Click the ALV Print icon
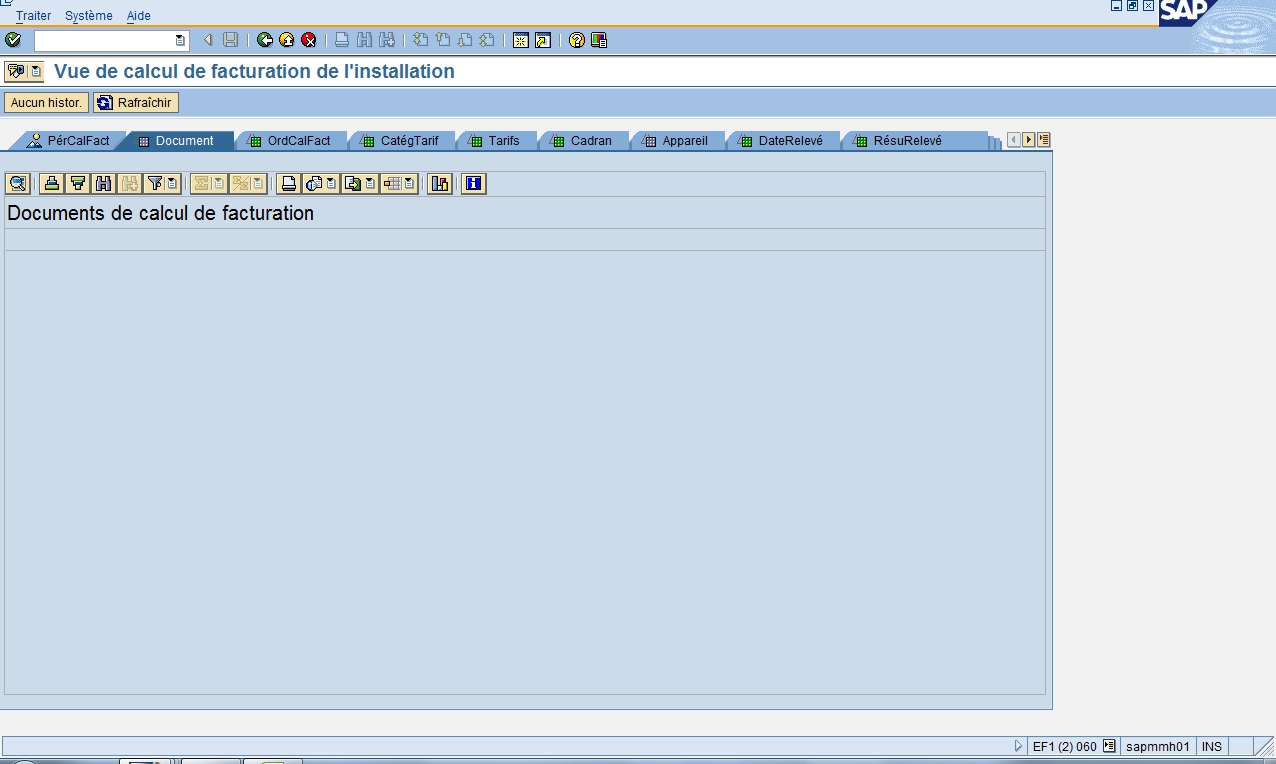Screen dimensions: 1276x764 point(288,183)
